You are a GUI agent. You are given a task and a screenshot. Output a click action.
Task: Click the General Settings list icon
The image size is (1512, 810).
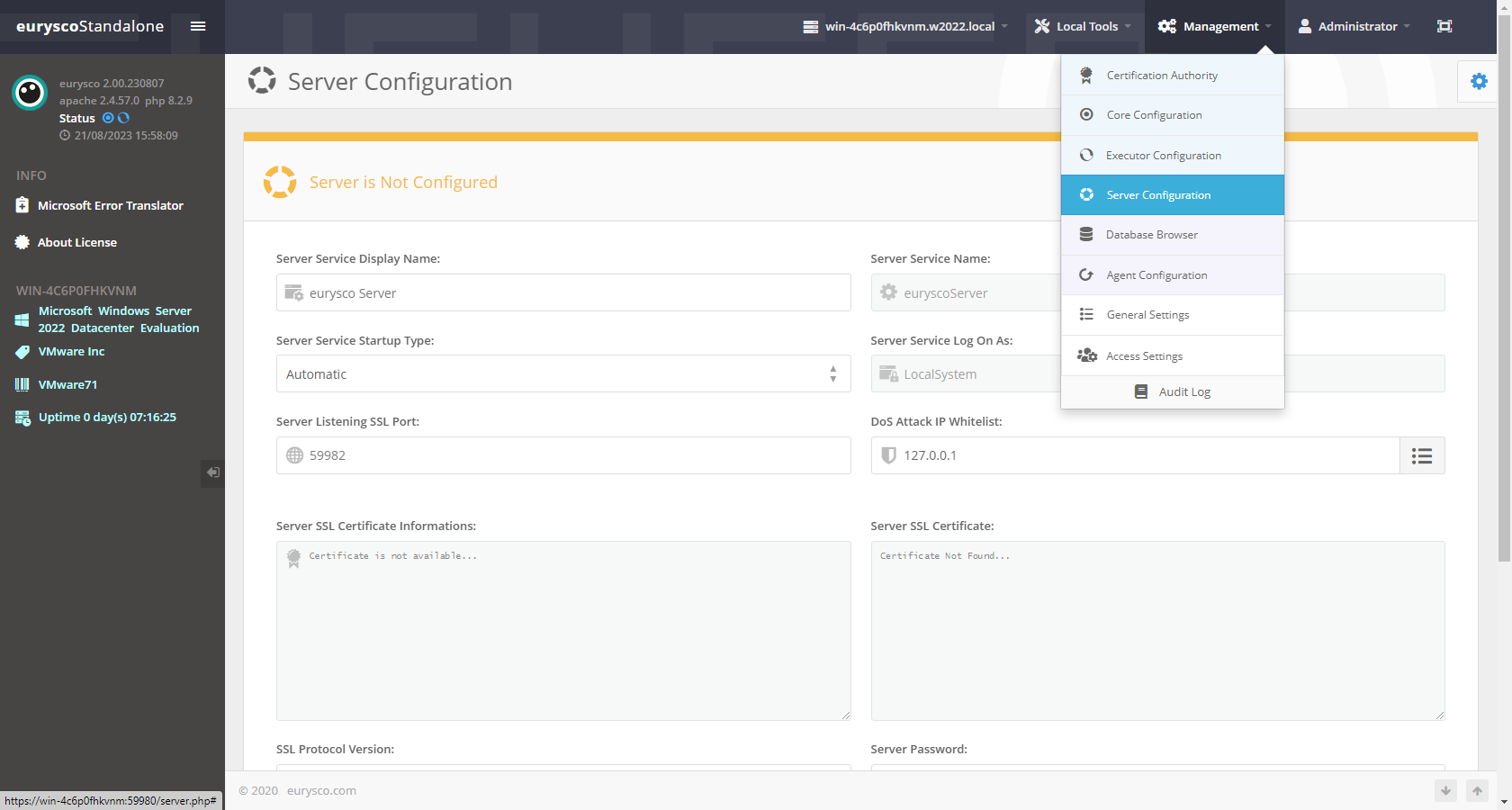(1086, 314)
